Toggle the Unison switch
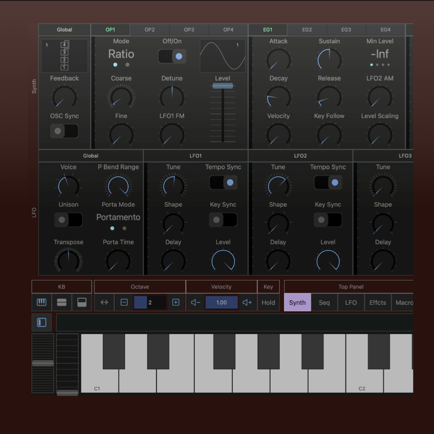This screenshot has width=434, height=434. click(x=68, y=220)
